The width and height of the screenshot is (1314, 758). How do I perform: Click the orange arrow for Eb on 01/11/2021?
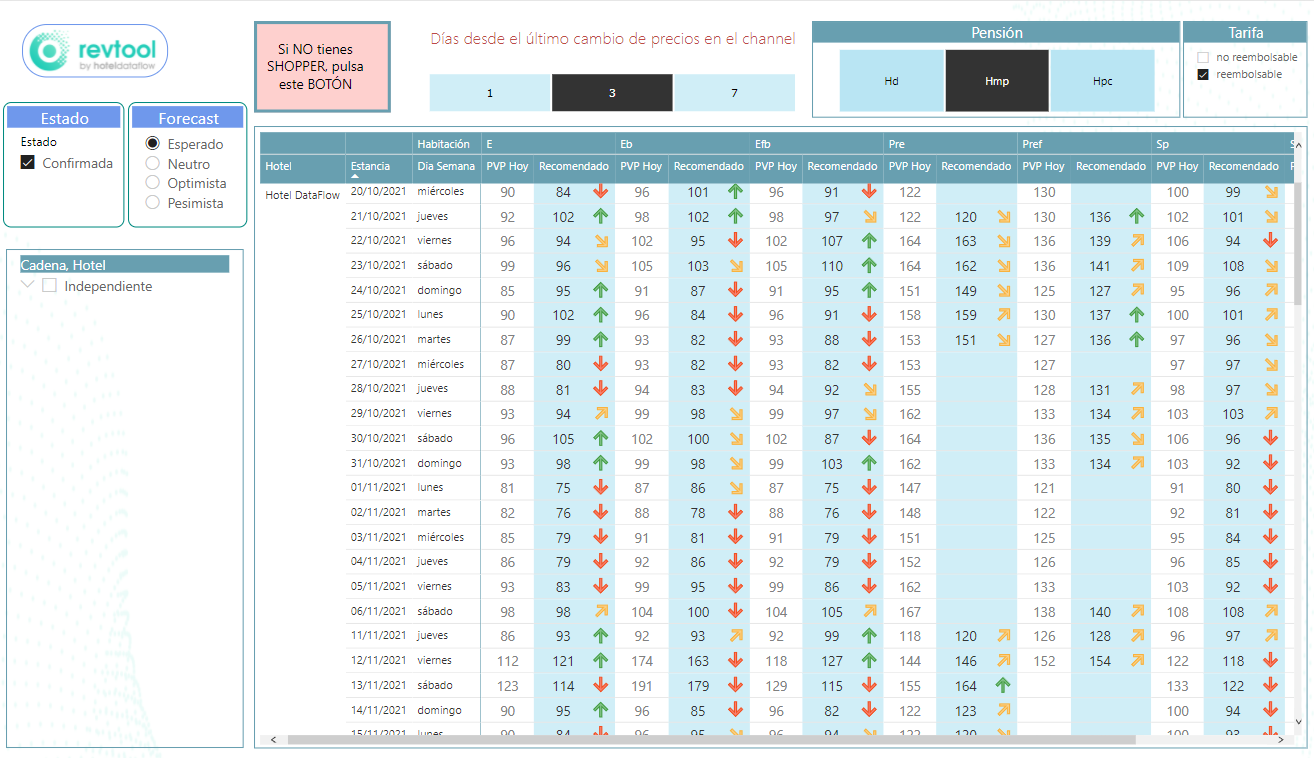coord(736,488)
